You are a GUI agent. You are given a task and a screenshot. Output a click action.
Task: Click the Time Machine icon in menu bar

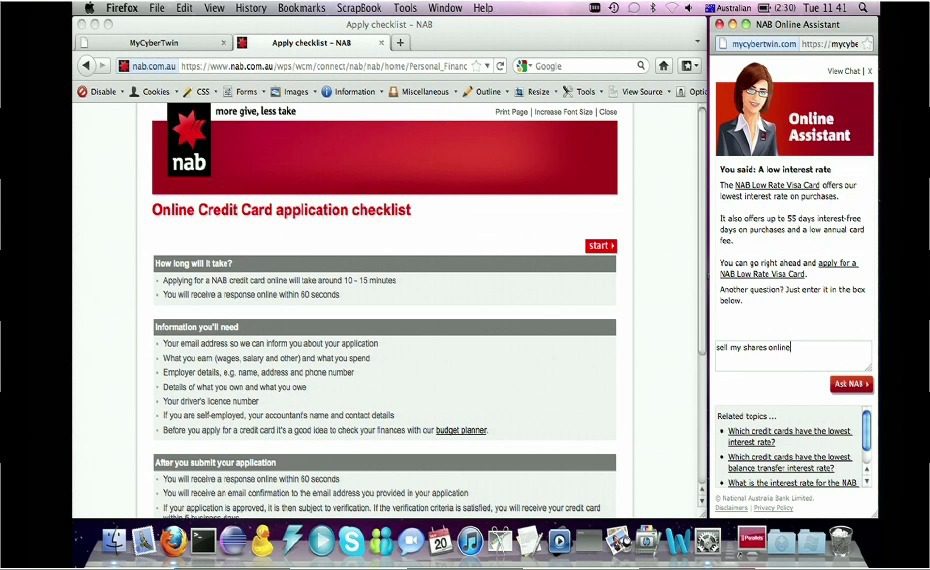pos(614,8)
